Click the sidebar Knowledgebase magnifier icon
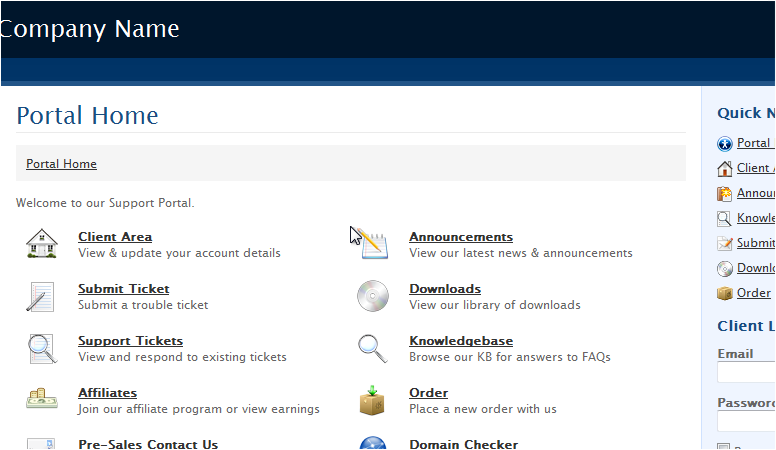This screenshot has height=450, width=776. [725, 219]
